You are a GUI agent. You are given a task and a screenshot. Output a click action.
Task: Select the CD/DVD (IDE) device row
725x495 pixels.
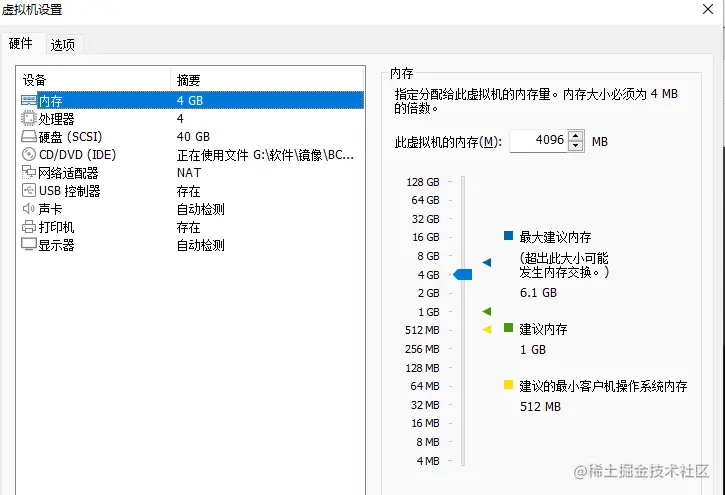tap(190, 155)
